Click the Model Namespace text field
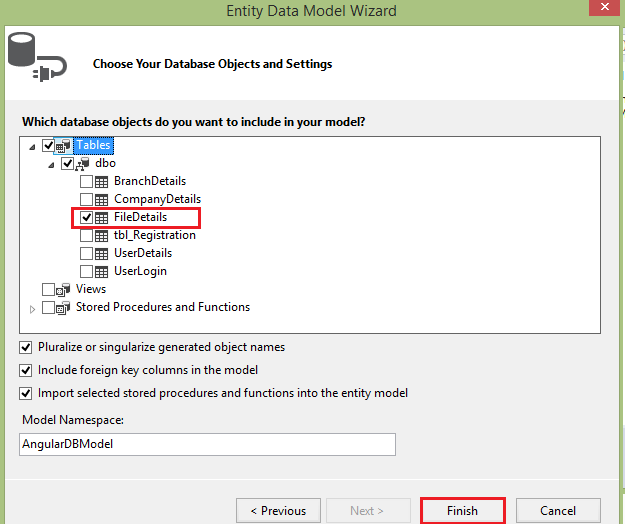 [207, 444]
